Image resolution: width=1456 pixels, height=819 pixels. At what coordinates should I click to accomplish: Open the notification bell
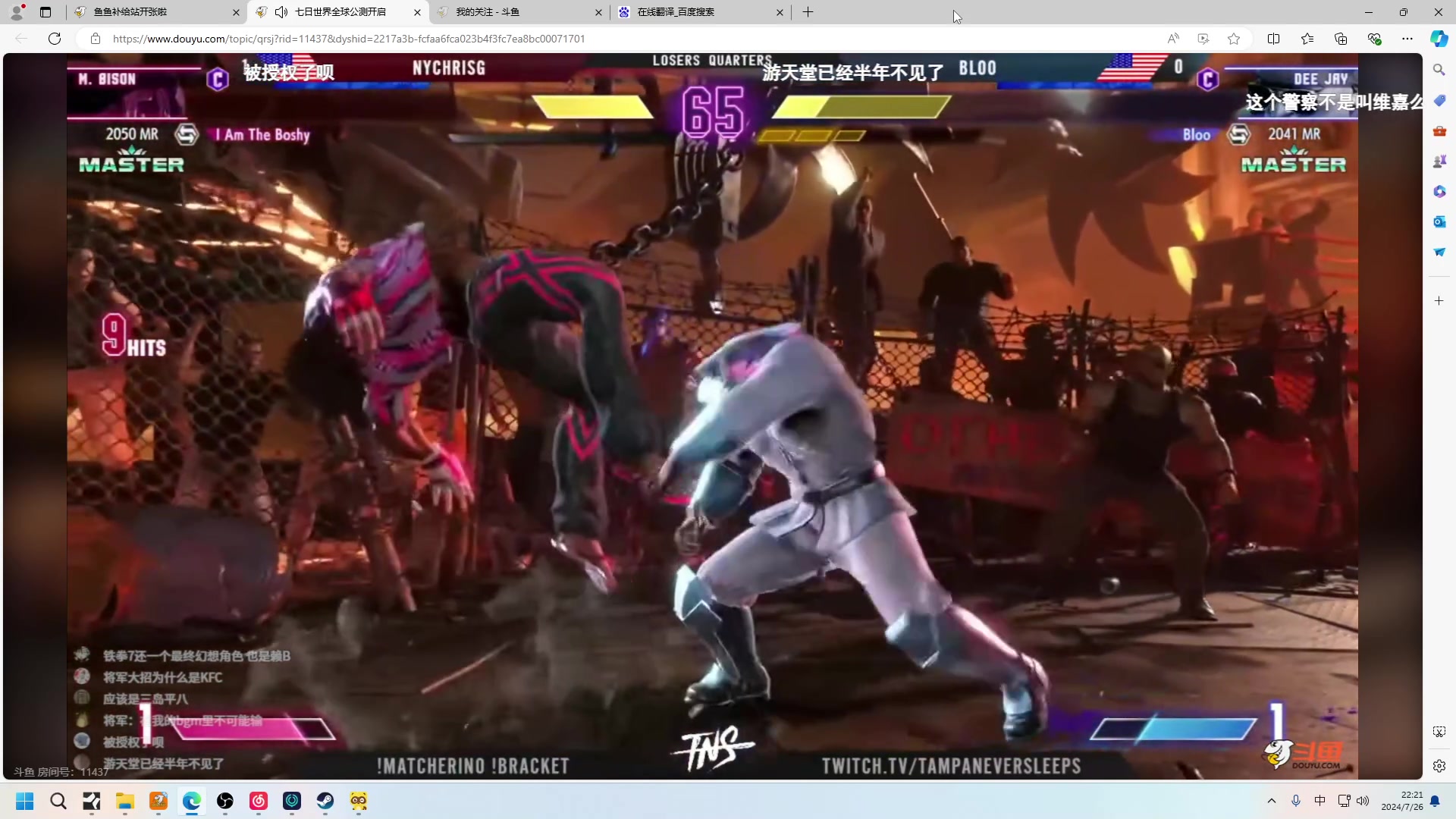tap(1435, 801)
